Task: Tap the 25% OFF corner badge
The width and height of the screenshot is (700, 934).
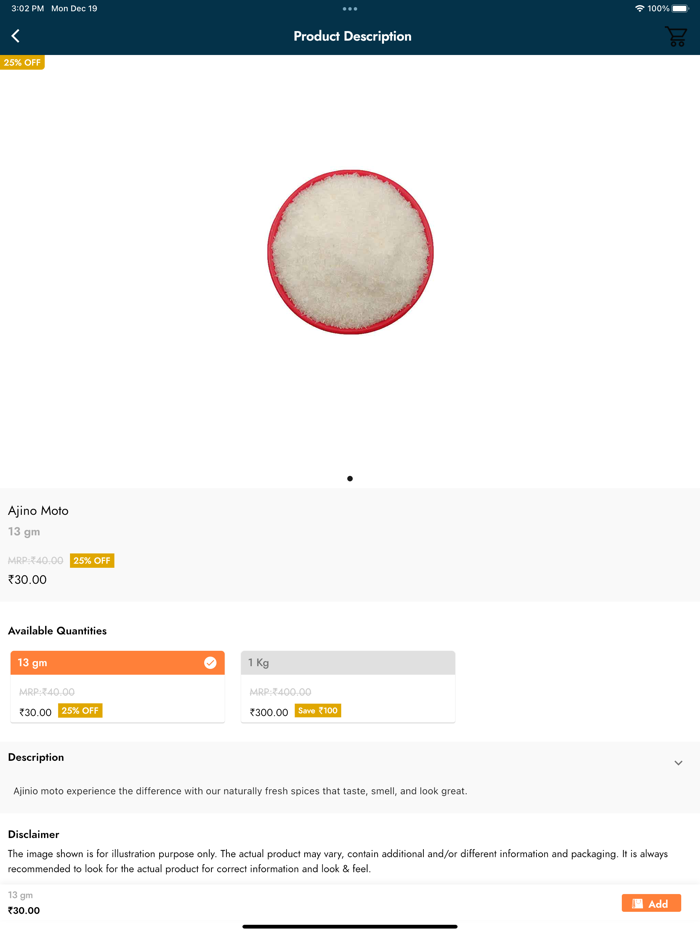Action: click(22, 63)
